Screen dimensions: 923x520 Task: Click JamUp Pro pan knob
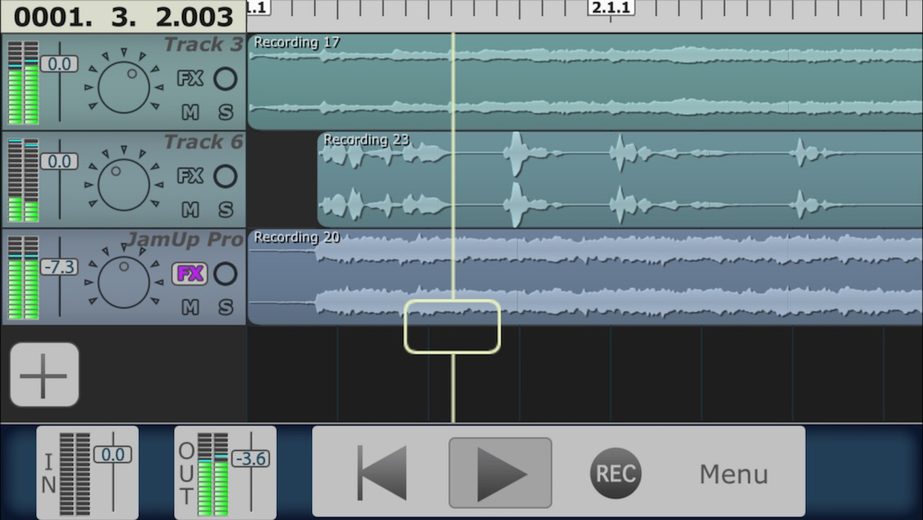(x=124, y=282)
